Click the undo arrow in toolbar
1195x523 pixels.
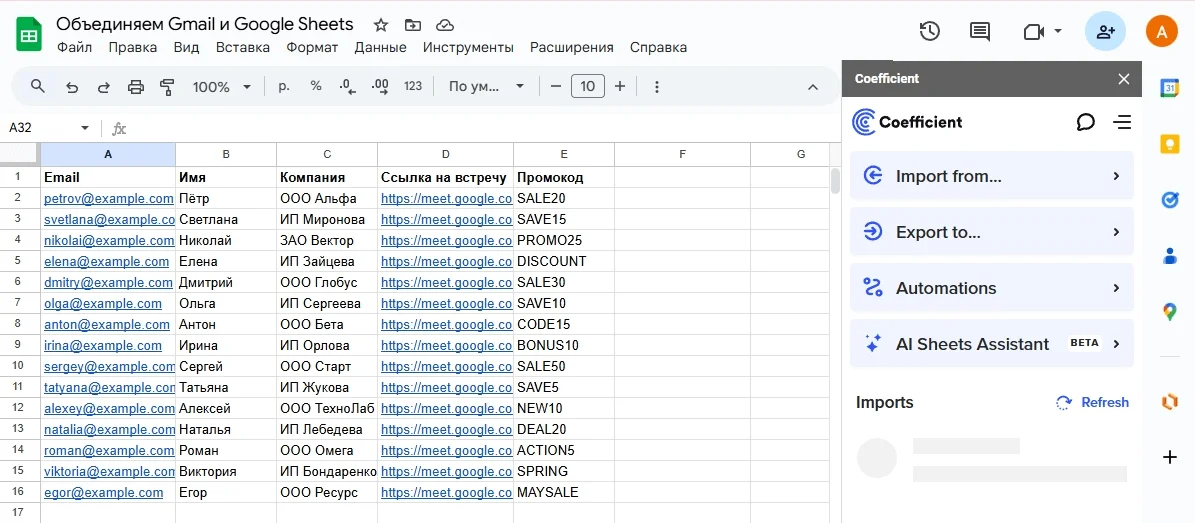71,87
